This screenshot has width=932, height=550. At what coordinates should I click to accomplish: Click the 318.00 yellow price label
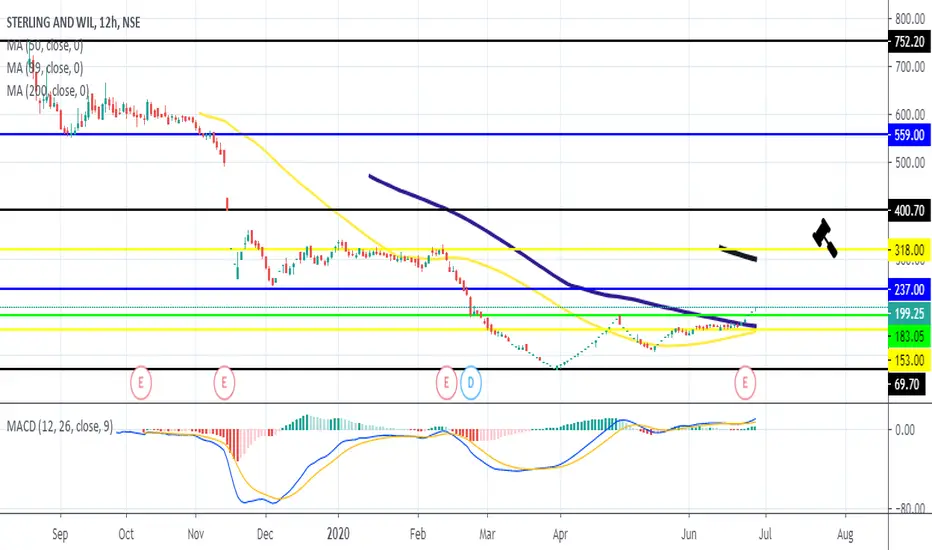point(909,250)
